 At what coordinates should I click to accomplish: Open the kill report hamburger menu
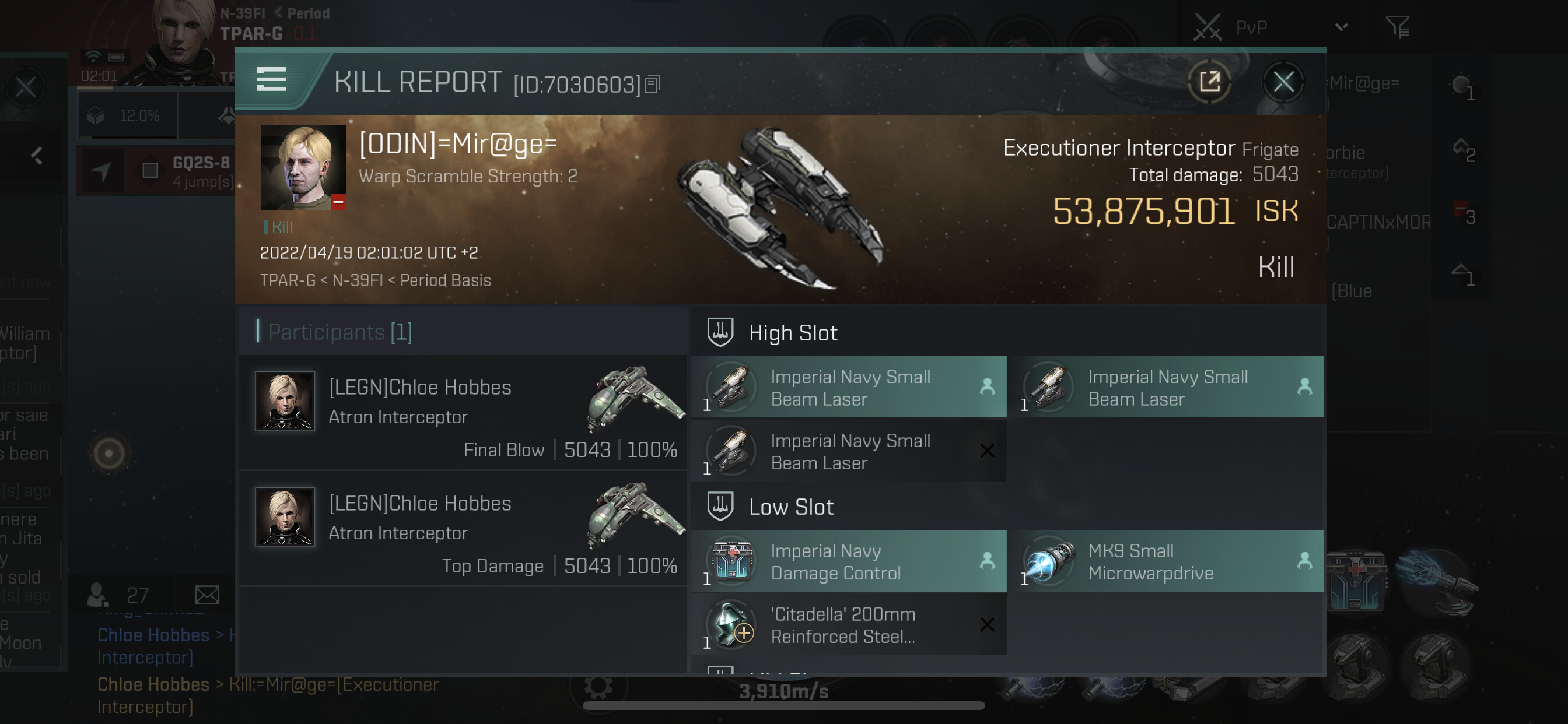point(271,80)
